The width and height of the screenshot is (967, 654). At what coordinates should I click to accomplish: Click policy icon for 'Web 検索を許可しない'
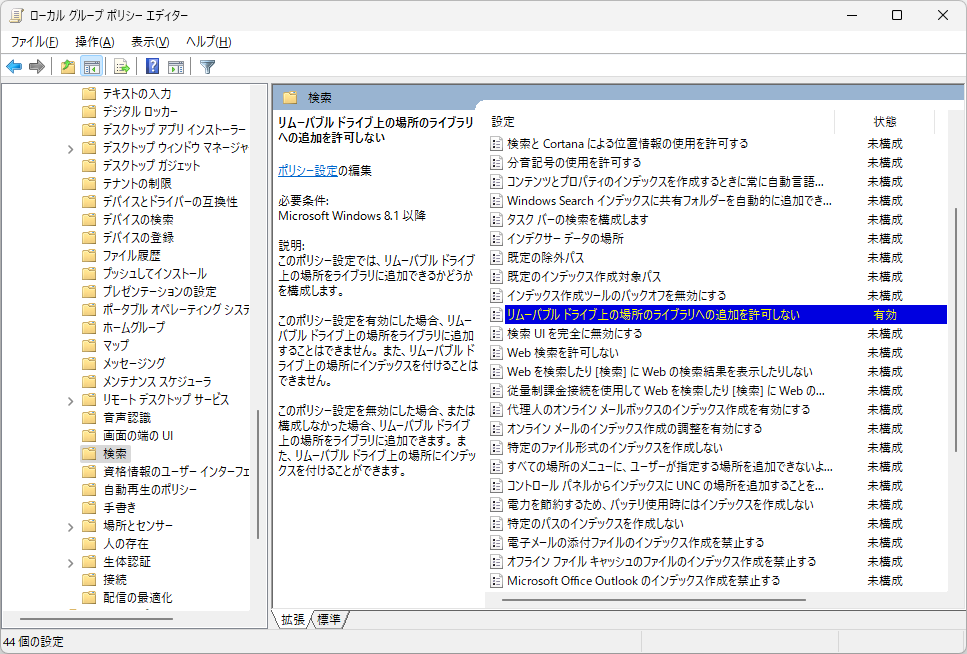pos(496,353)
